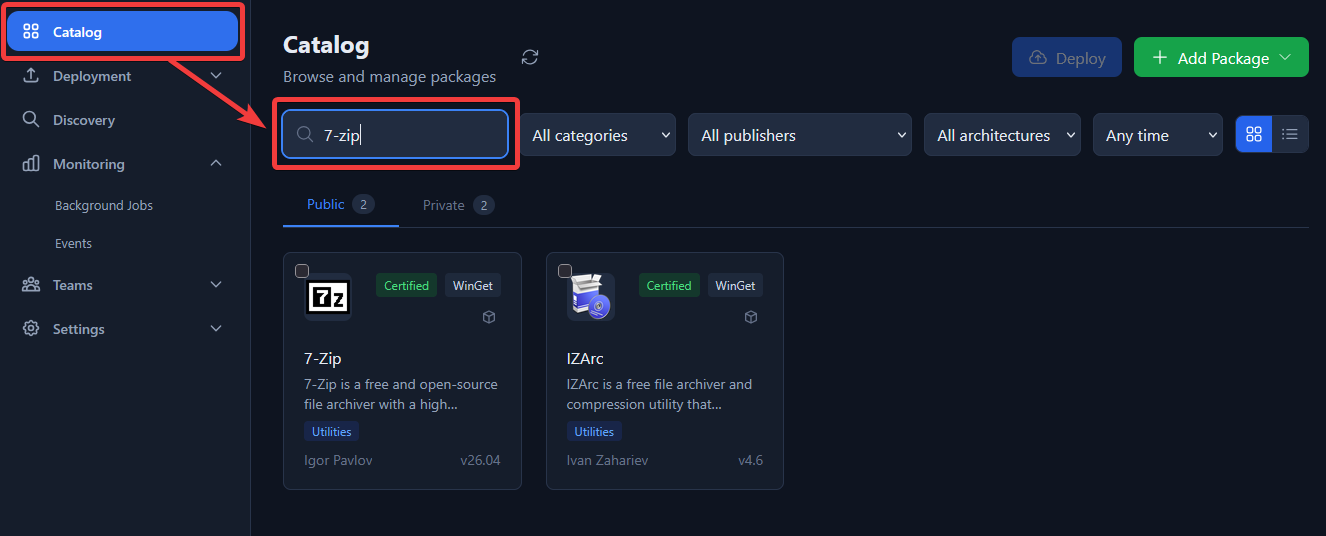The image size is (1326, 536).
Task: Open the Catalog sidebar item
Action: click(122, 32)
